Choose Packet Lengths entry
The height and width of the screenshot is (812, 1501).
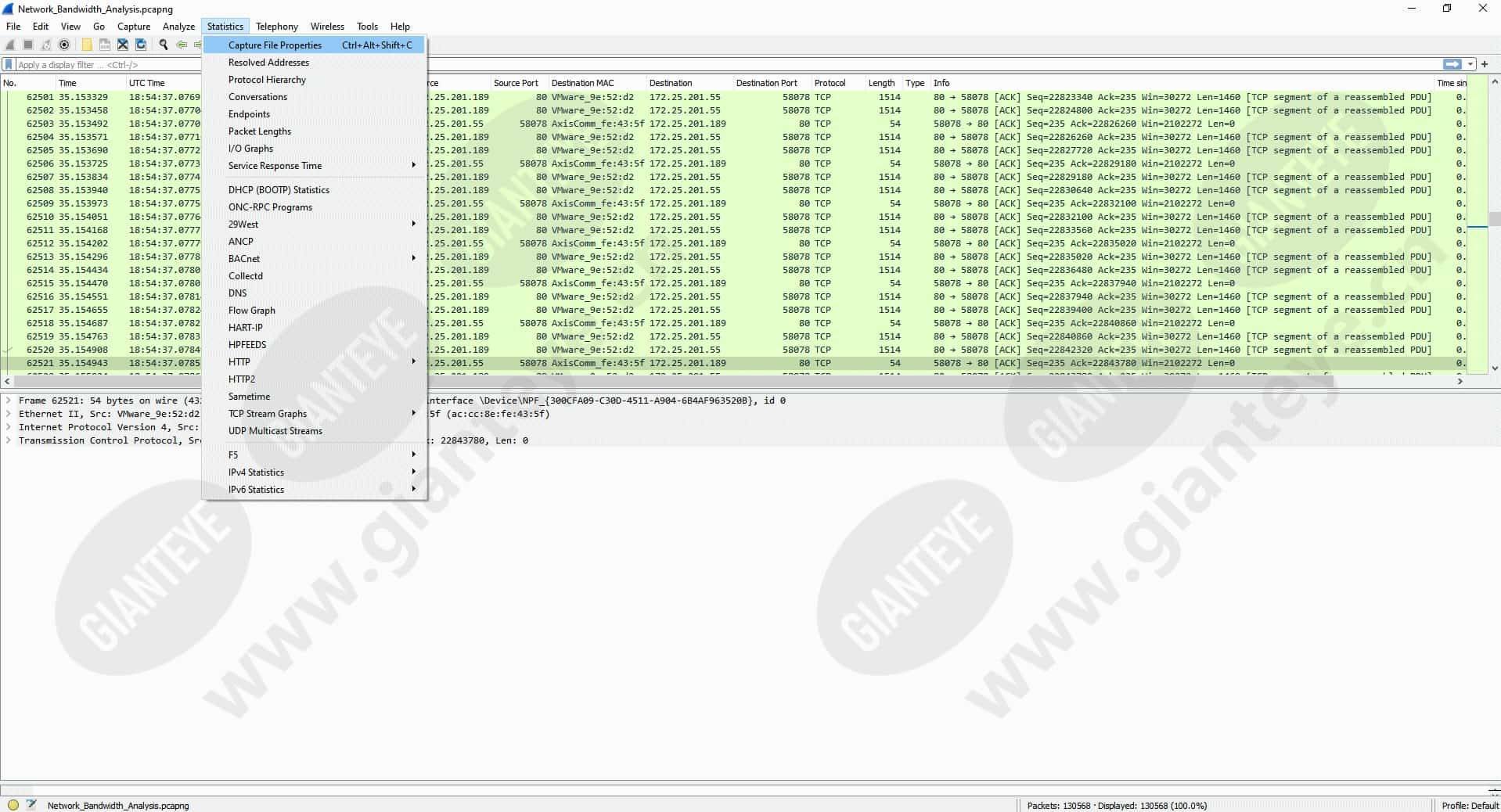point(314,131)
